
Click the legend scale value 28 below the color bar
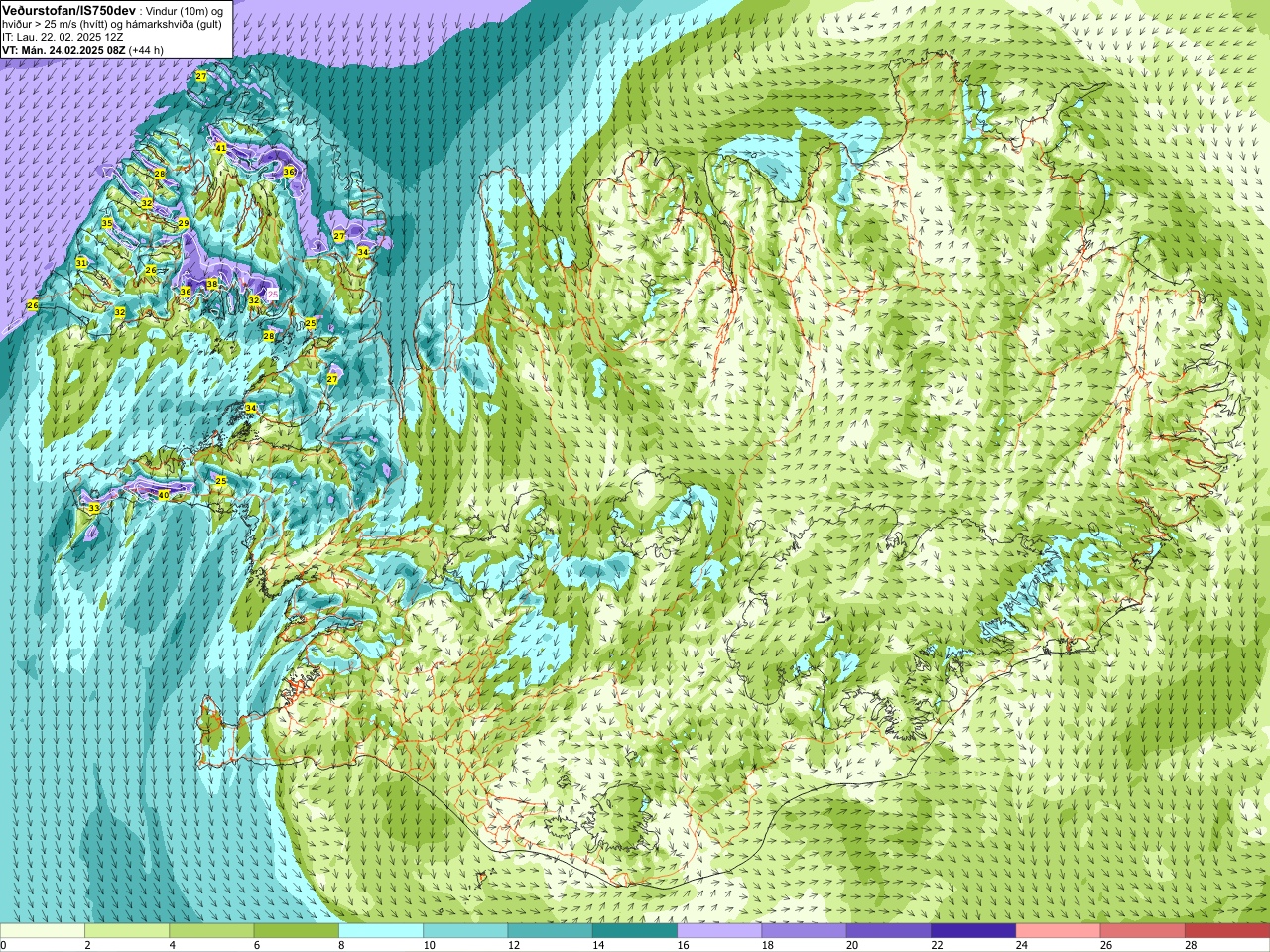tap(1192, 945)
